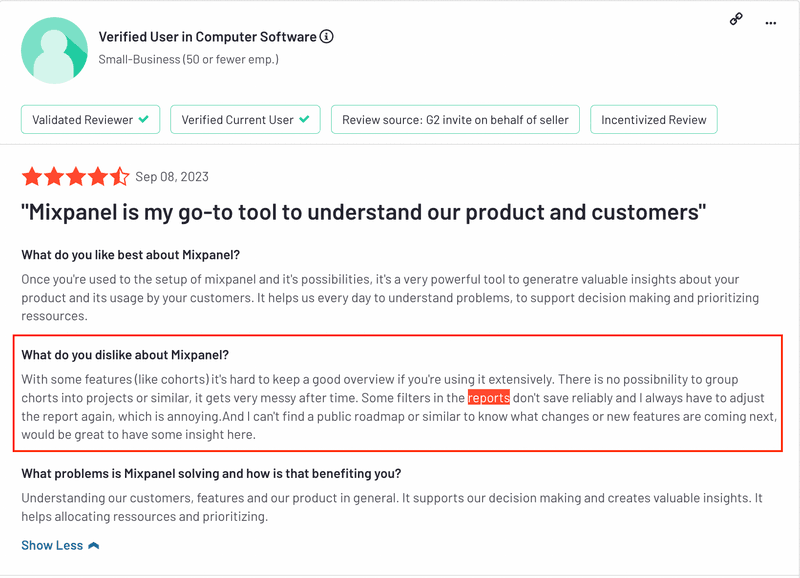800x578 pixels.
Task: Click 'What do you dislike about Mixpanel?' heading
Action: (125, 355)
